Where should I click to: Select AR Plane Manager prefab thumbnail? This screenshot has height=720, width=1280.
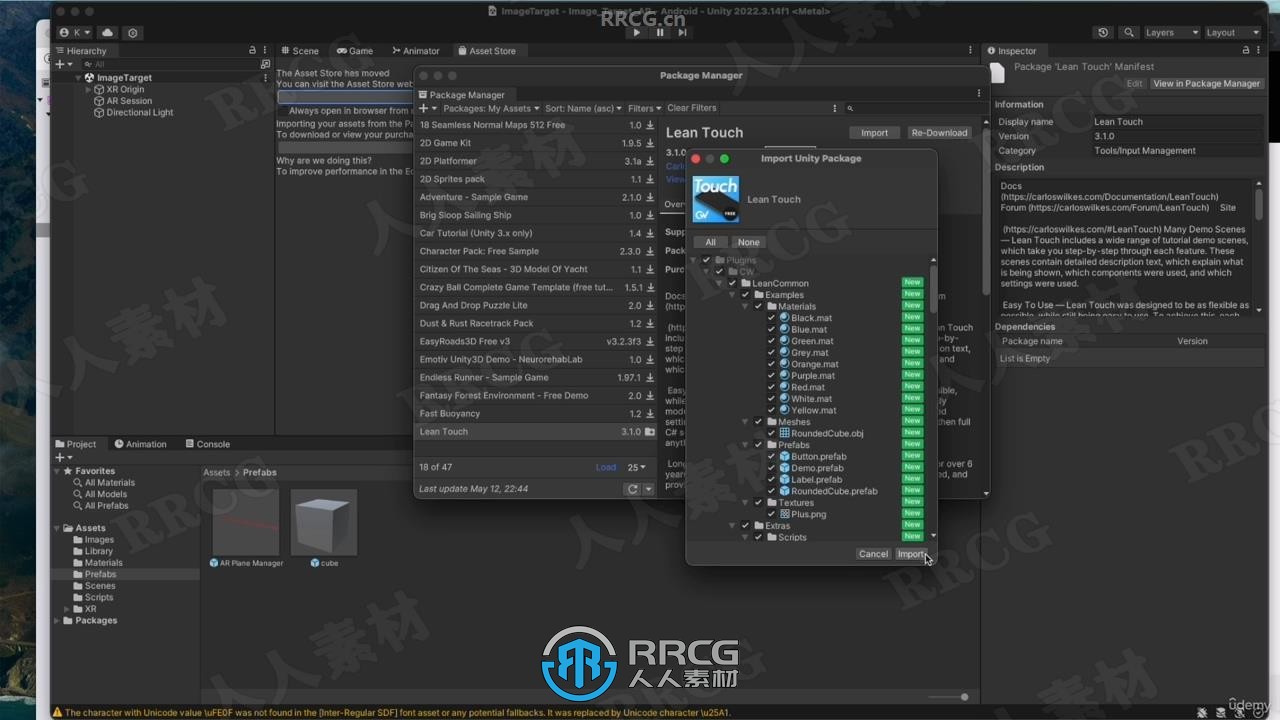pyautogui.click(x=246, y=522)
